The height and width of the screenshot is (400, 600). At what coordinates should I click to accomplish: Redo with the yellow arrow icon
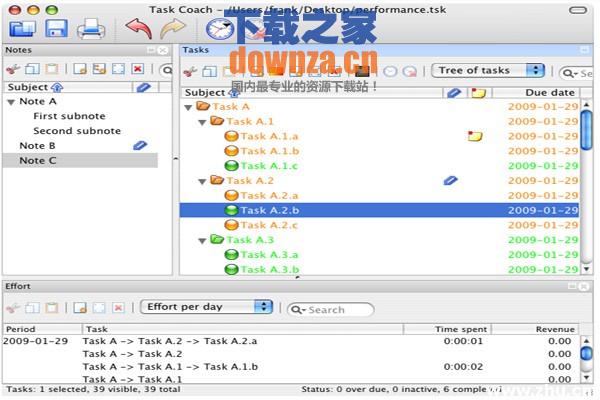[x=173, y=29]
